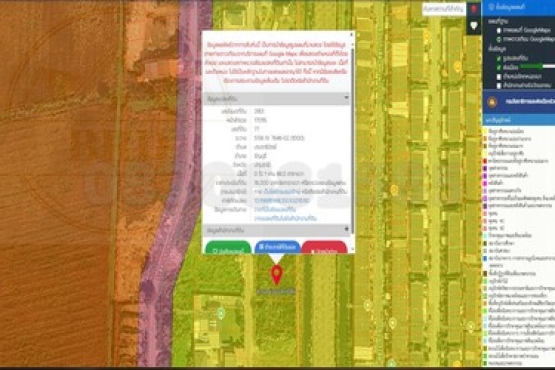Uncheck the first checked data layer checkbox
Image resolution: width=555 pixels, height=370 pixels.
(x=499, y=58)
